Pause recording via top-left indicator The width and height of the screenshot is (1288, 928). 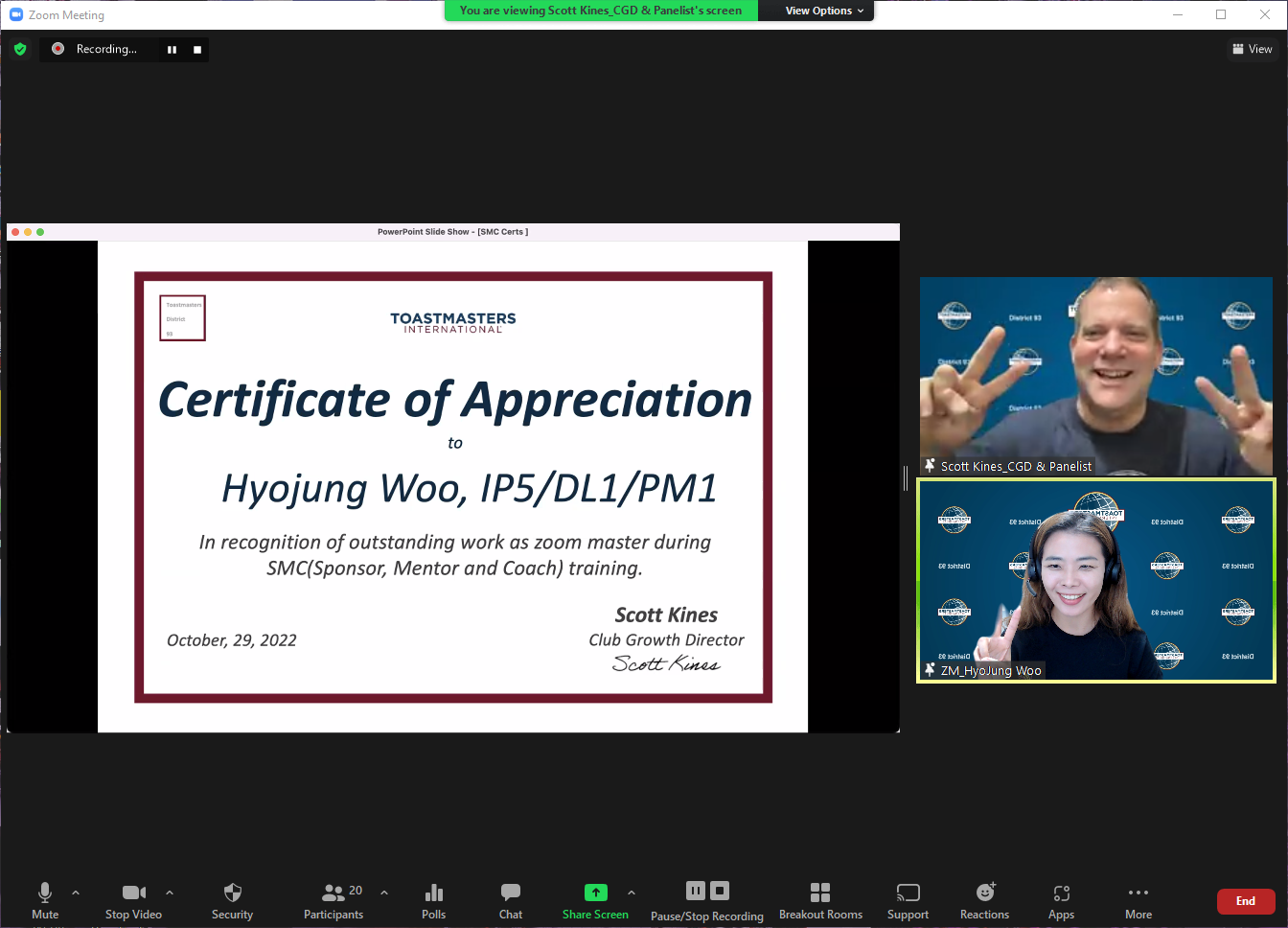[x=172, y=50]
